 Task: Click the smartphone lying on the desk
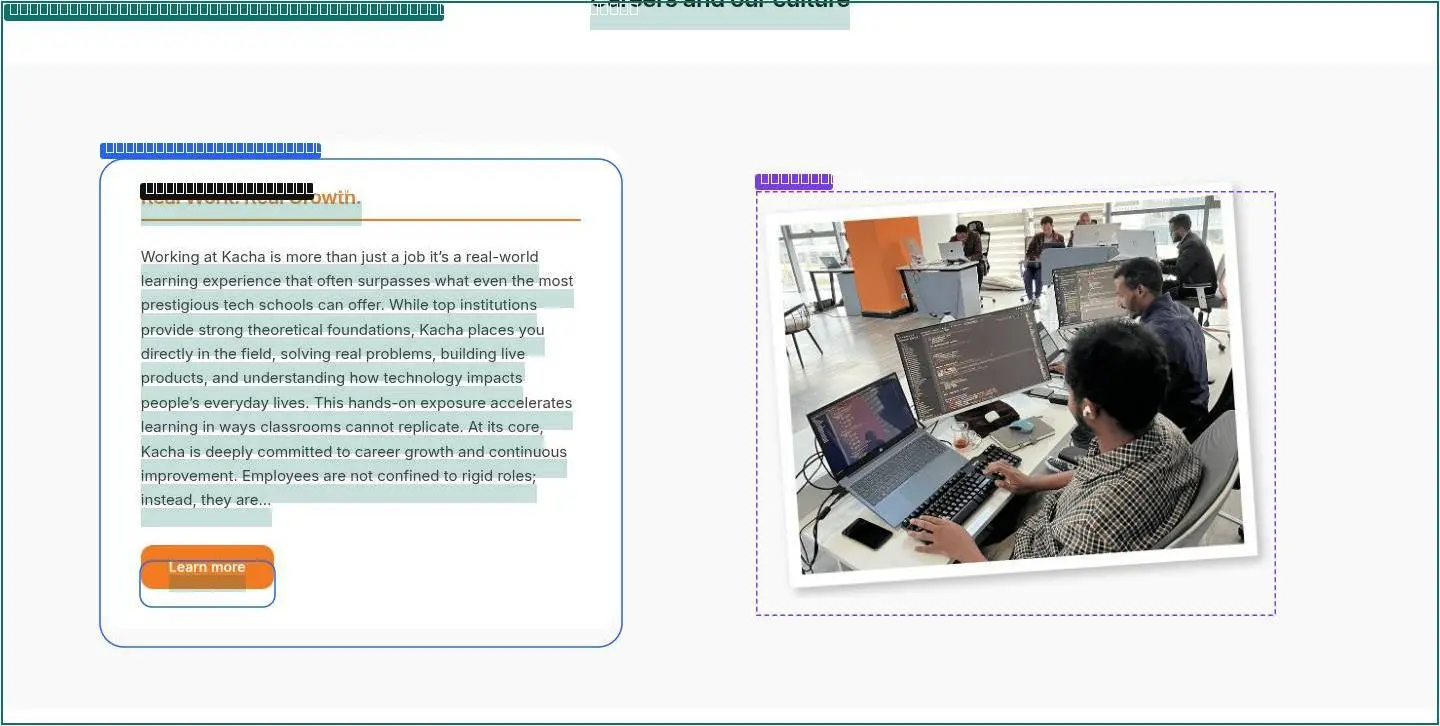[x=866, y=533]
